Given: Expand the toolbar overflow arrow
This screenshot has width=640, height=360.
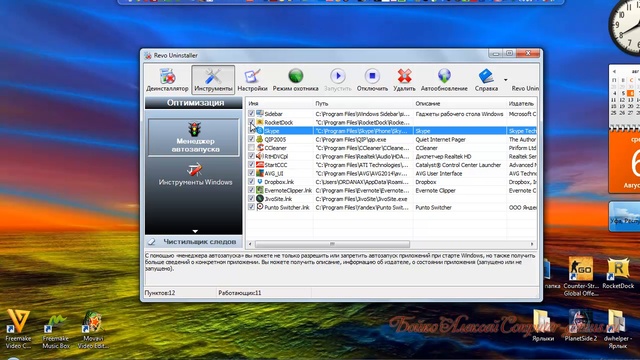Looking at the screenshot, I should (x=505, y=80).
